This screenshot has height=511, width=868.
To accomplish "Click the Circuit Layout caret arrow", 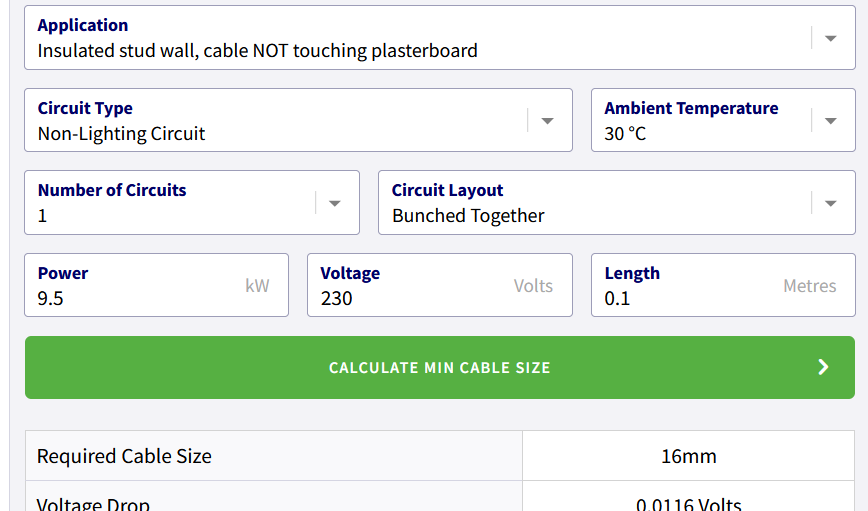I will 830,203.
